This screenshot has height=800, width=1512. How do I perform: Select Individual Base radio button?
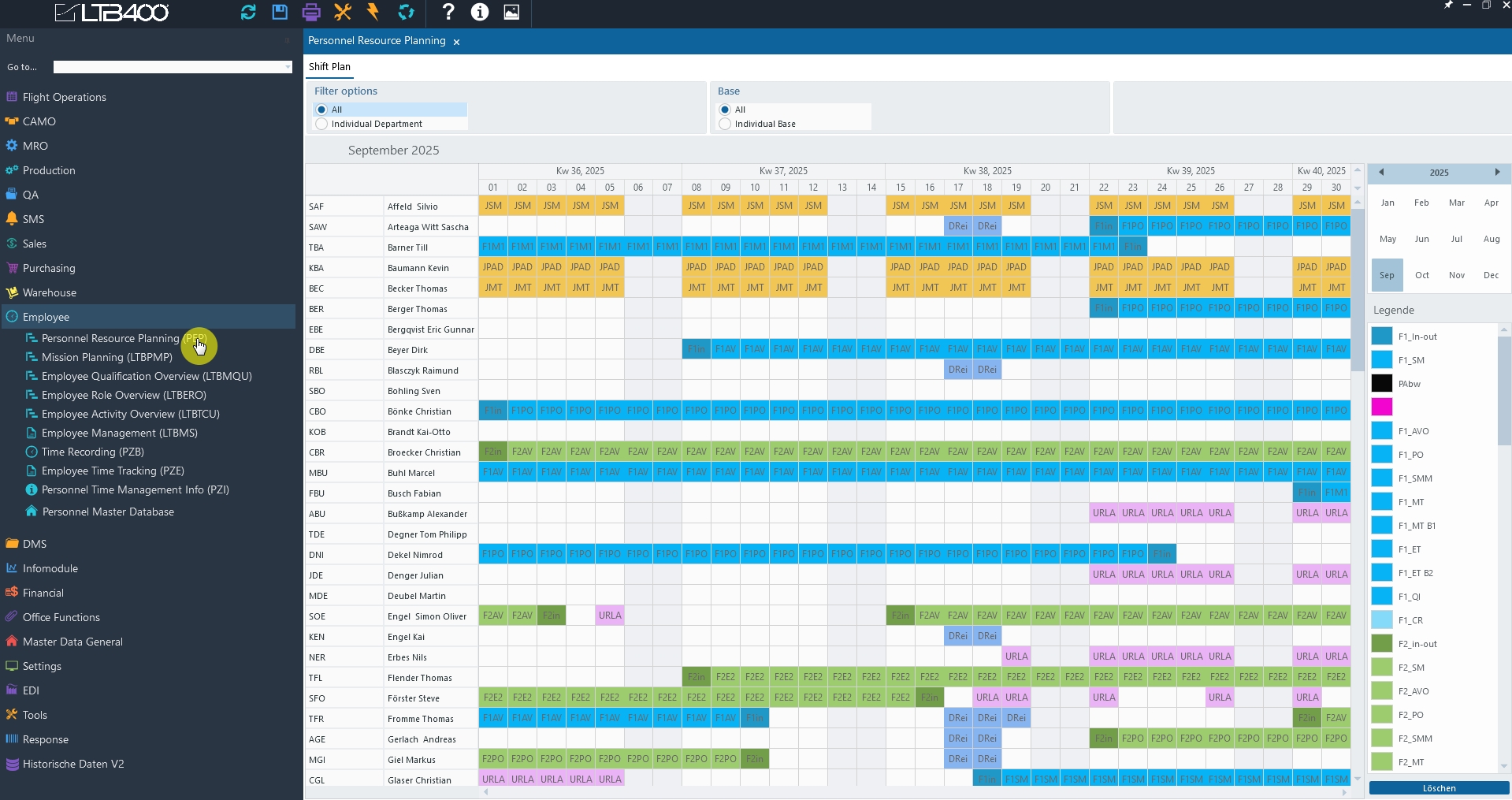pos(725,125)
